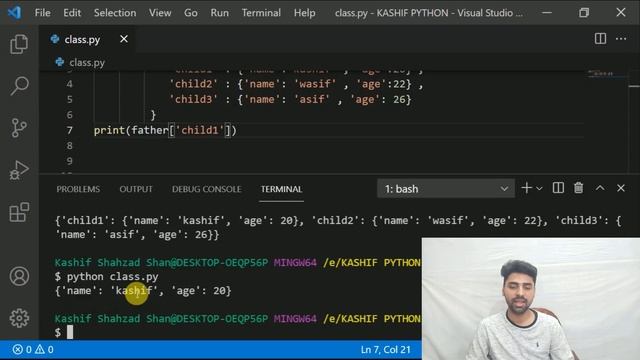
Task: Click 'python class.py' command in terminal
Action: 113,277
